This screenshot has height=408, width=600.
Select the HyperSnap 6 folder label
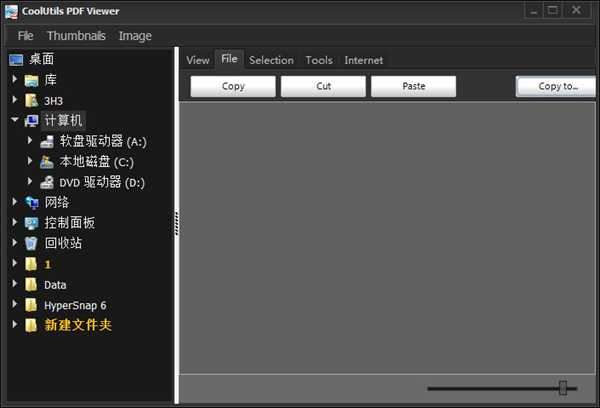(75, 305)
